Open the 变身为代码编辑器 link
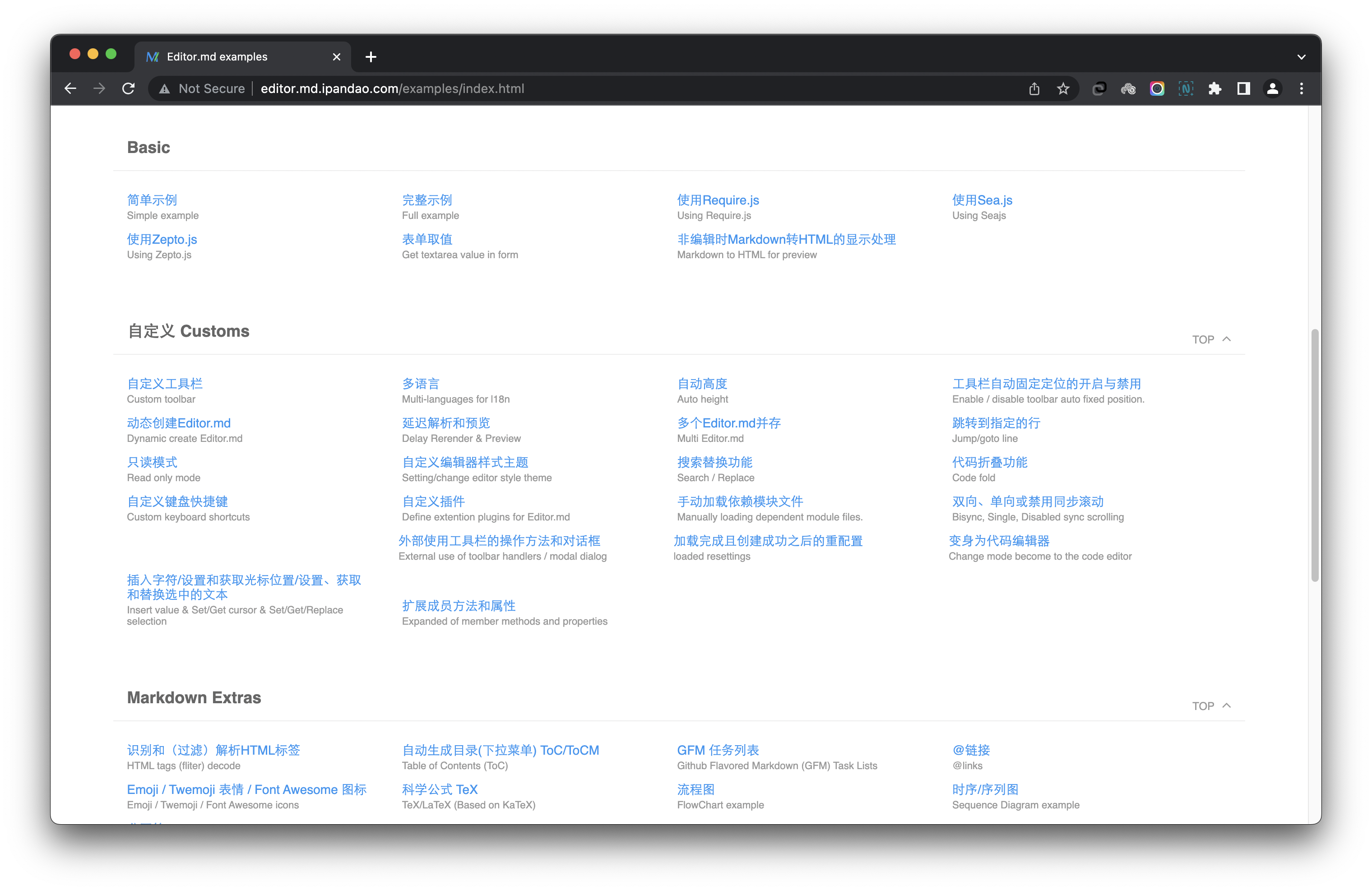The height and width of the screenshot is (891, 1372). [999, 540]
